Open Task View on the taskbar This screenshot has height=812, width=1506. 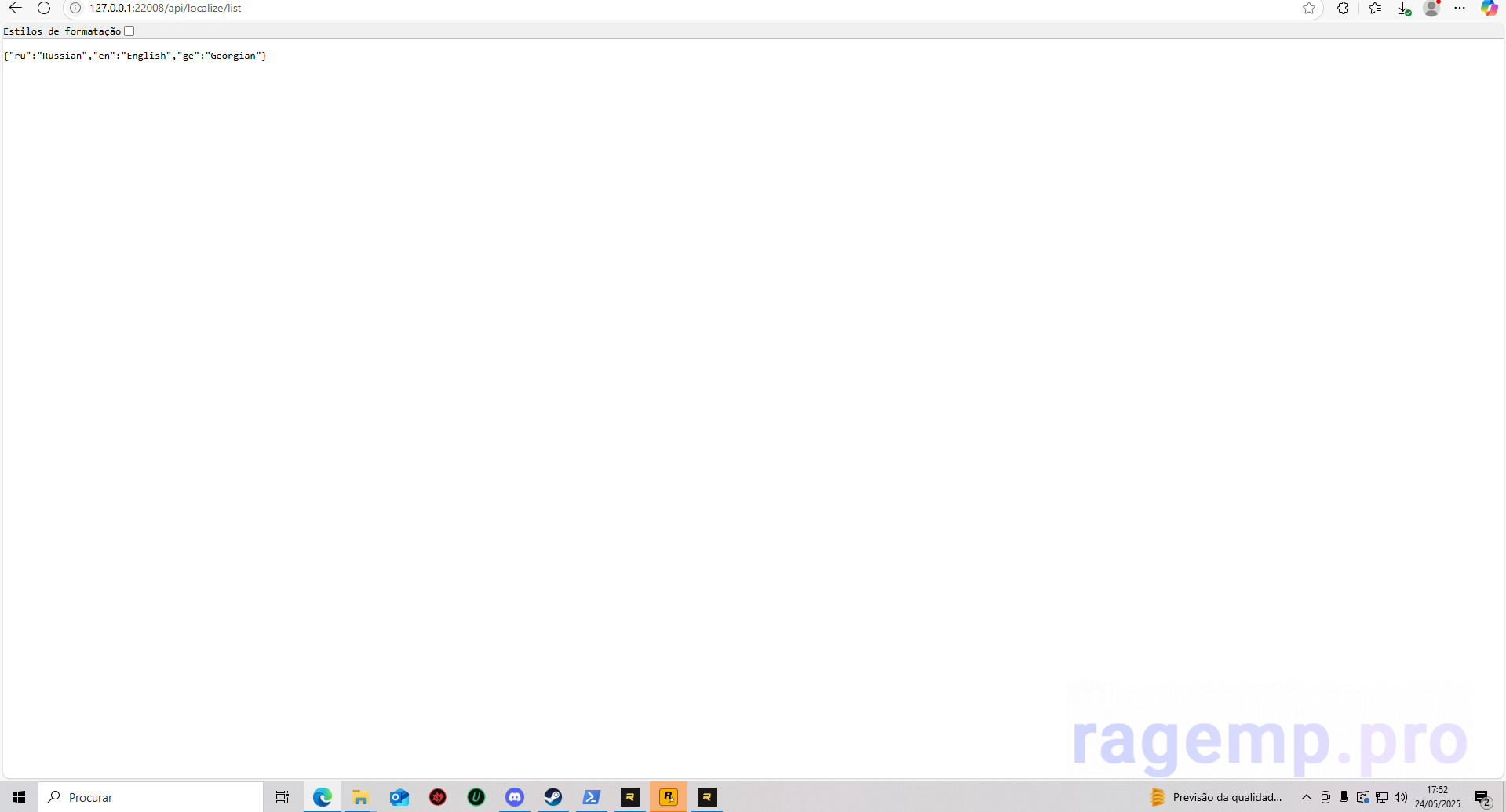pyautogui.click(x=283, y=797)
